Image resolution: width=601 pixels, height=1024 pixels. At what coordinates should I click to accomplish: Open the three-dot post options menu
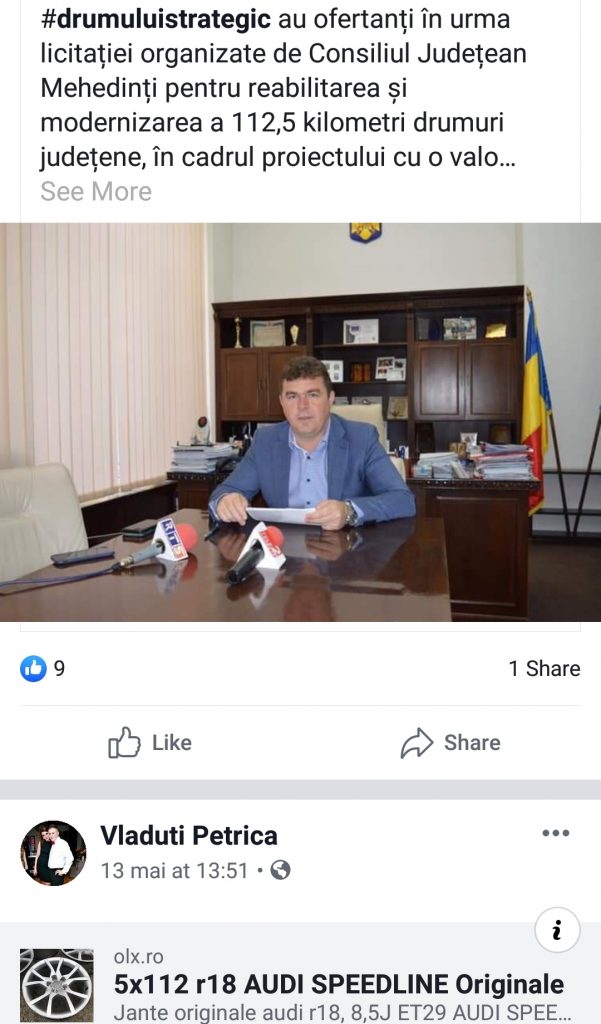tap(555, 833)
